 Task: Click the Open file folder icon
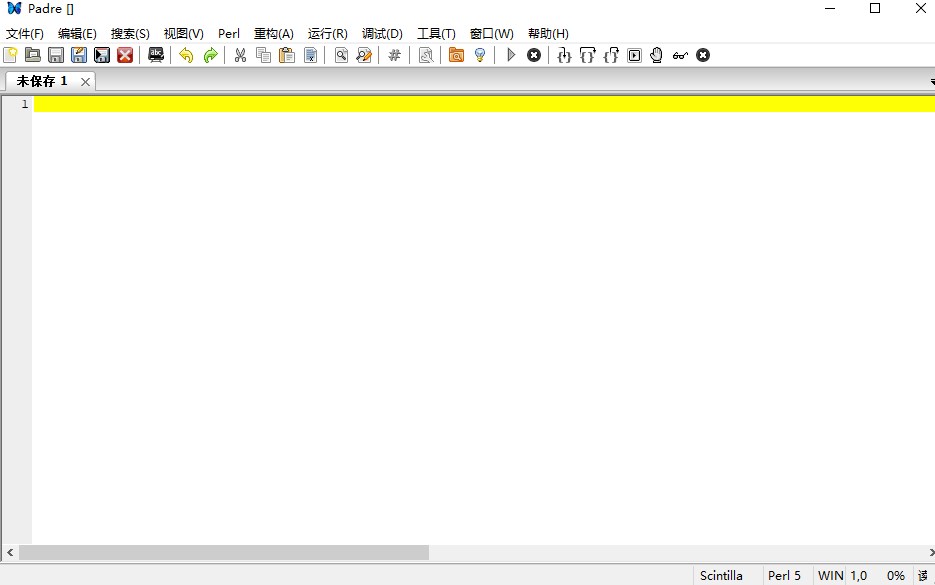33,55
